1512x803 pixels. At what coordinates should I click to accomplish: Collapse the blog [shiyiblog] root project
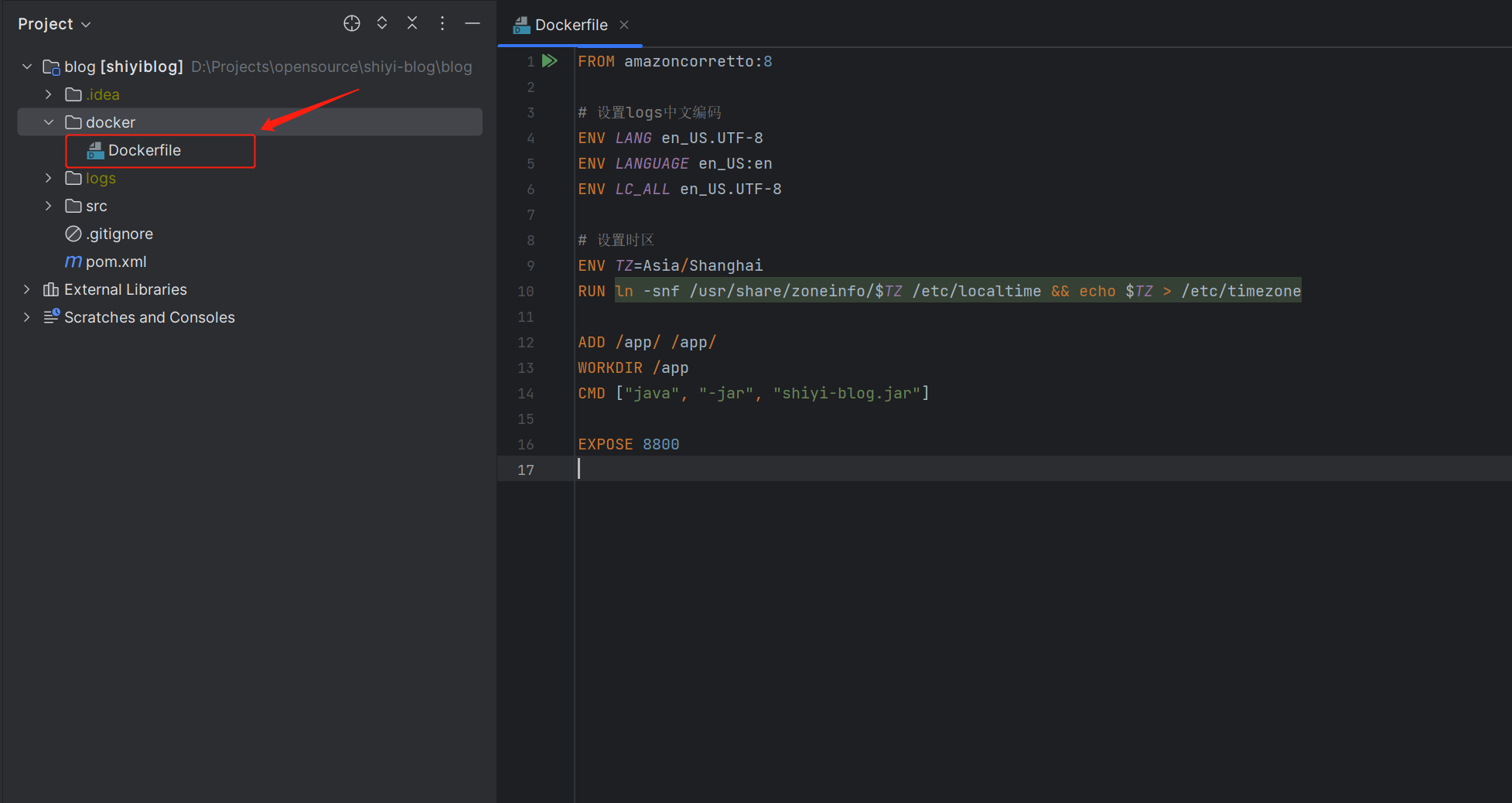[x=27, y=67]
